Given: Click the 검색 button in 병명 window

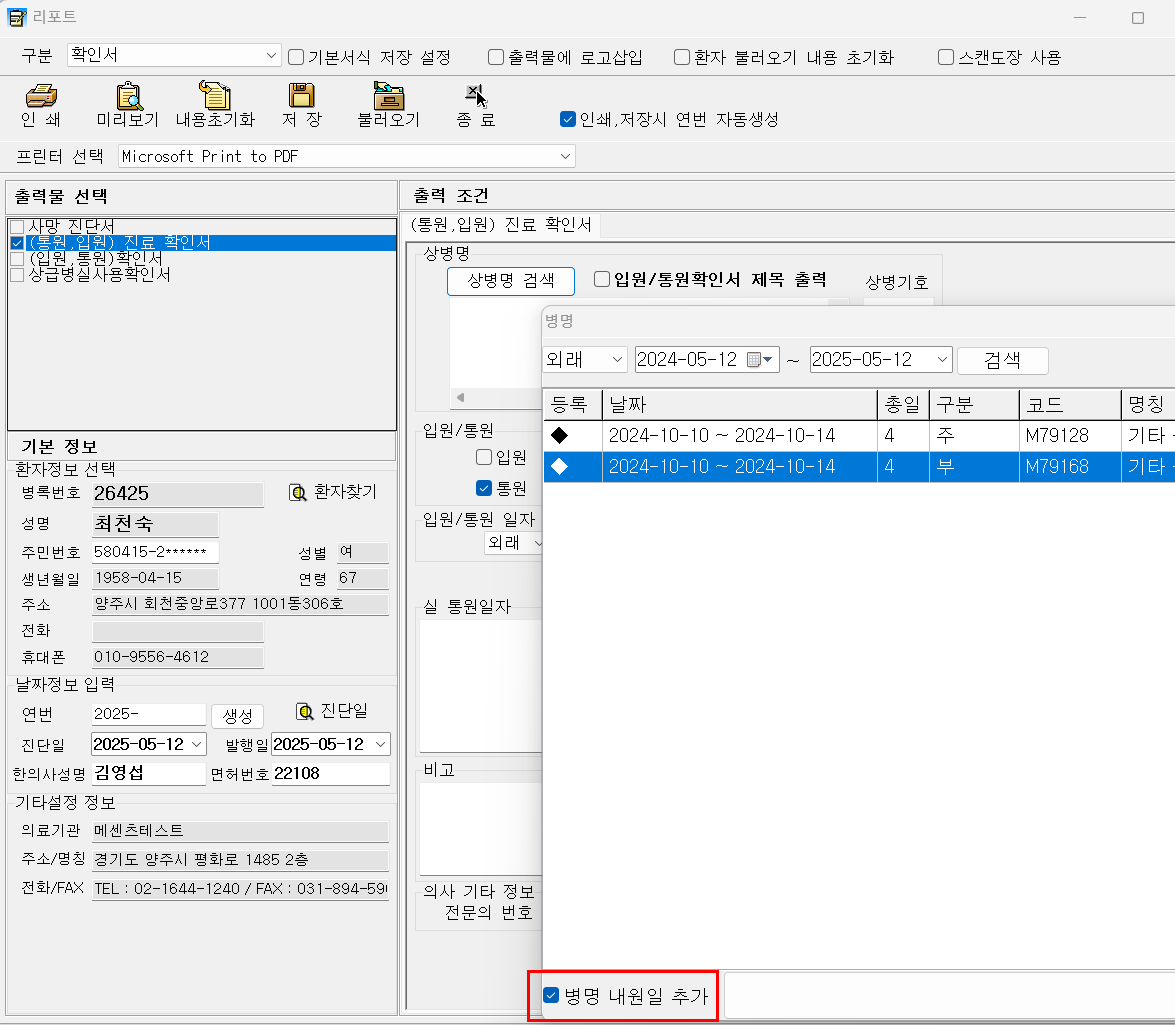Looking at the screenshot, I should point(1002,360).
